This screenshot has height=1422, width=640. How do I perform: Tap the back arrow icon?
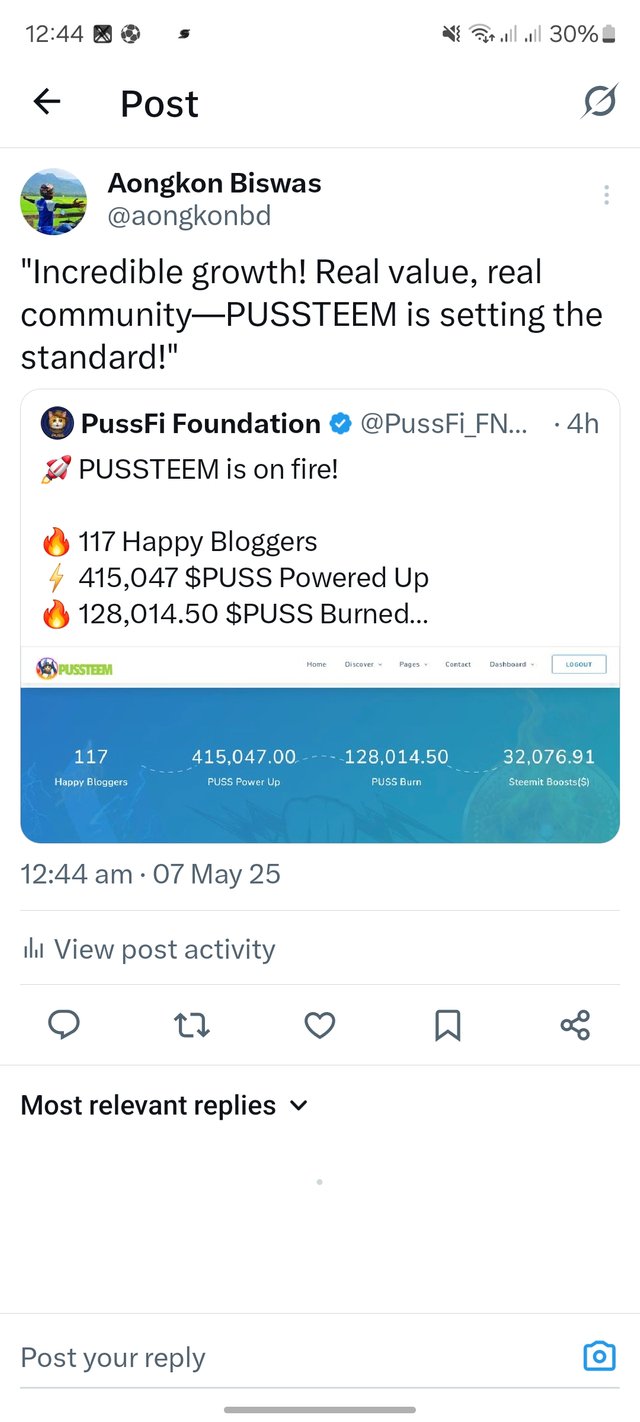(x=47, y=102)
